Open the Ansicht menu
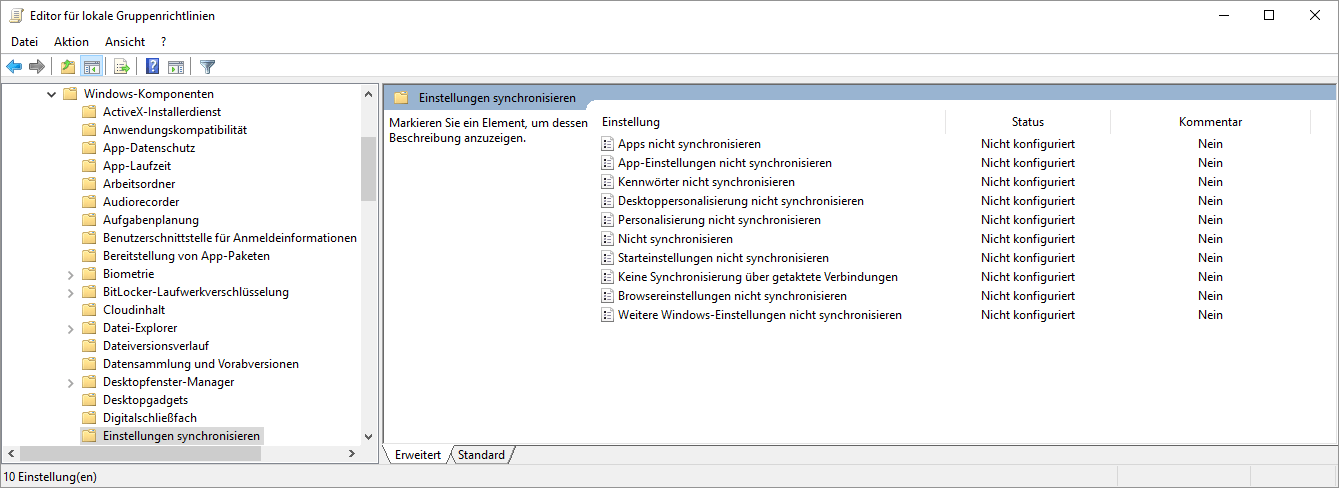 tap(125, 42)
